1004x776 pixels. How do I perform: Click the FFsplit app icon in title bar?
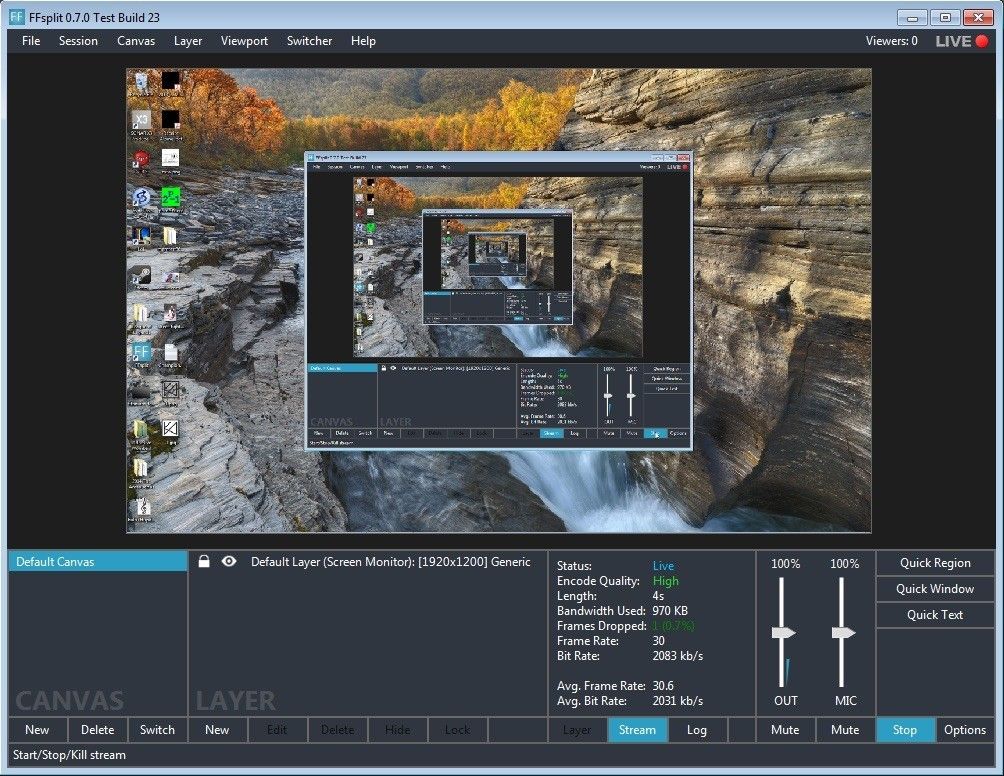click(x=16, y=17)
